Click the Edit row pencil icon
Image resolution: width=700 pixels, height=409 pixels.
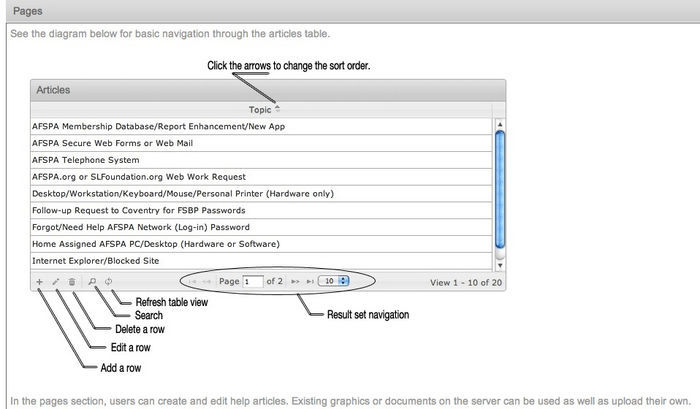(x=56, y=282)
